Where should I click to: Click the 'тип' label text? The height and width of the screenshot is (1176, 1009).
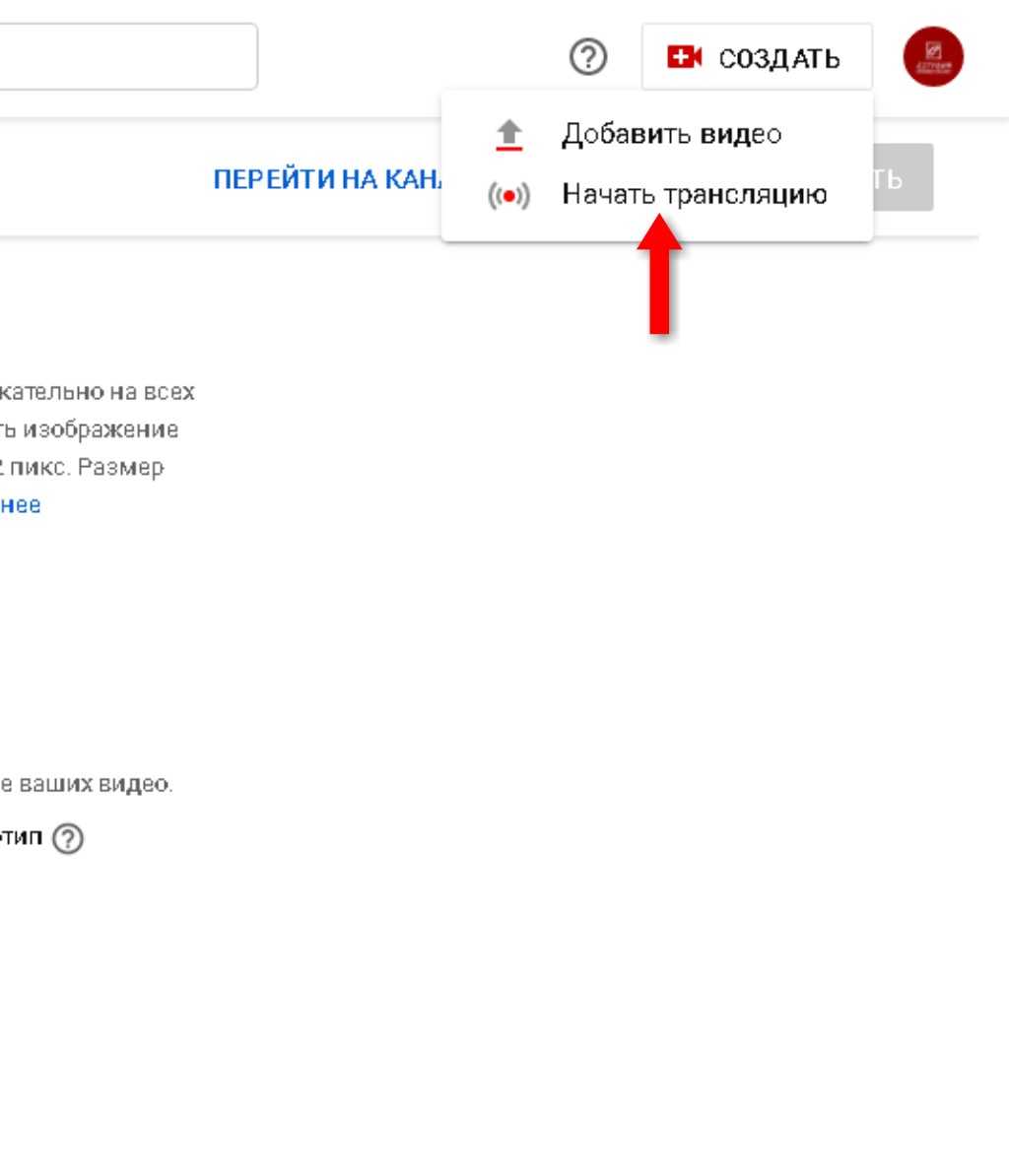(21, 836)
